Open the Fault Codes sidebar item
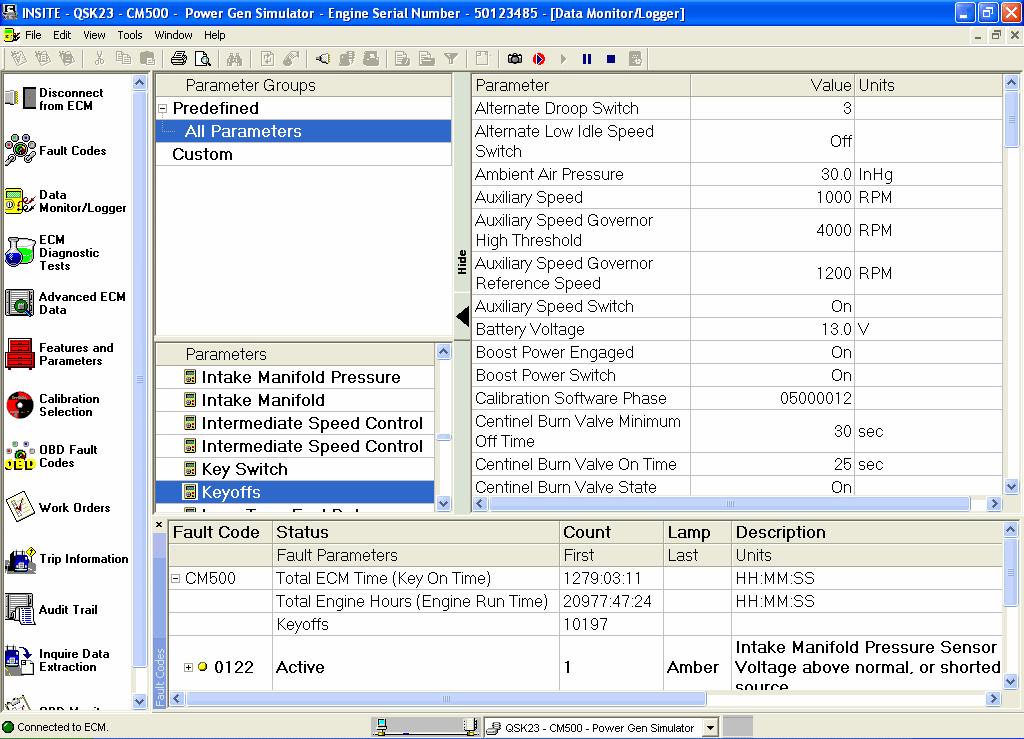1024x739 pixels. (x=55, y=150)
